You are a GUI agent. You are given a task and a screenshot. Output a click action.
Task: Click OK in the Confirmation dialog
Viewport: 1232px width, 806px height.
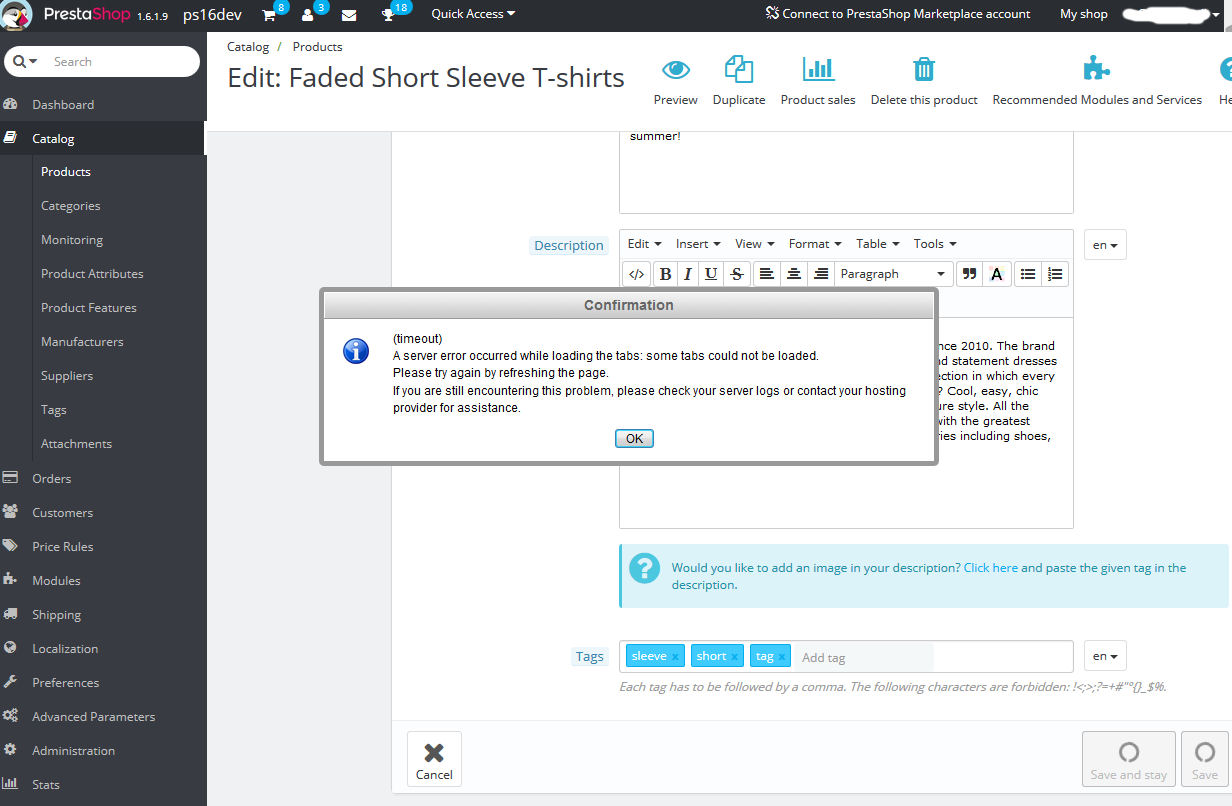pos(634,439)
